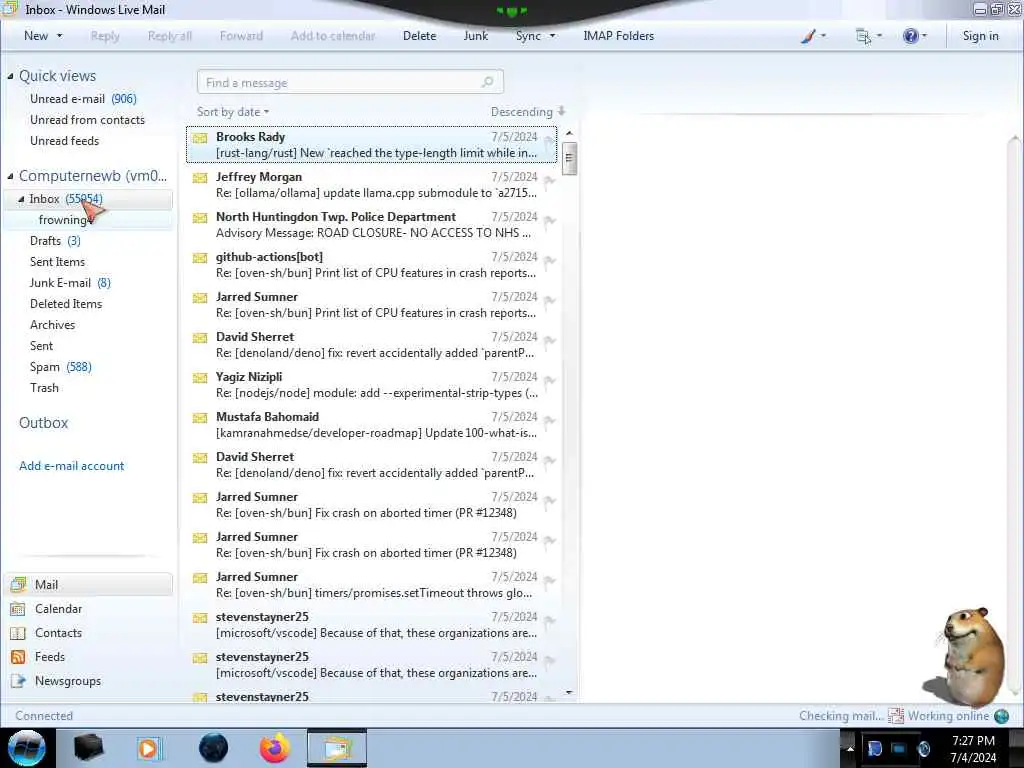This screenshot has height=768, width=1024.
Task: Open Calendar view icon
Action: pos(18,609)
